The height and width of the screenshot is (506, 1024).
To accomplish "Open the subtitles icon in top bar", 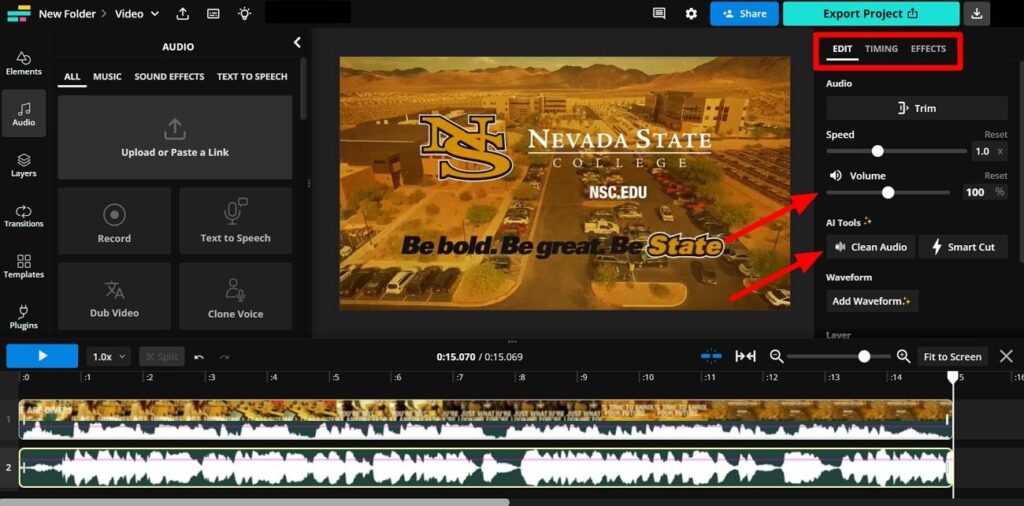I will 214,14.
